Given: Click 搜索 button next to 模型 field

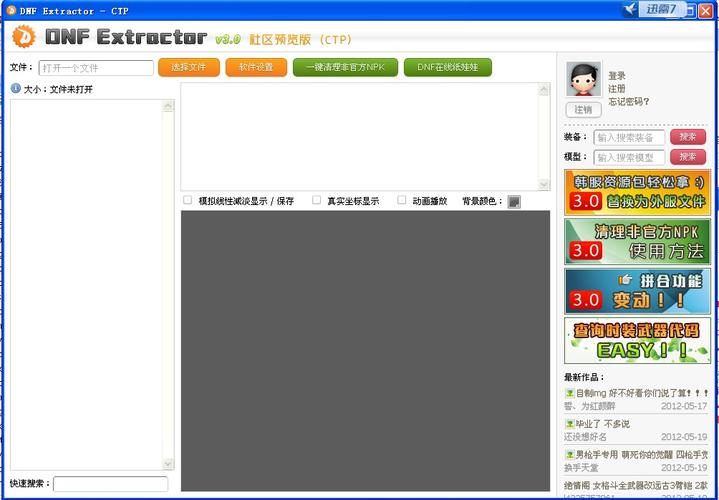Looking at the screenshot, I should 688,157.
